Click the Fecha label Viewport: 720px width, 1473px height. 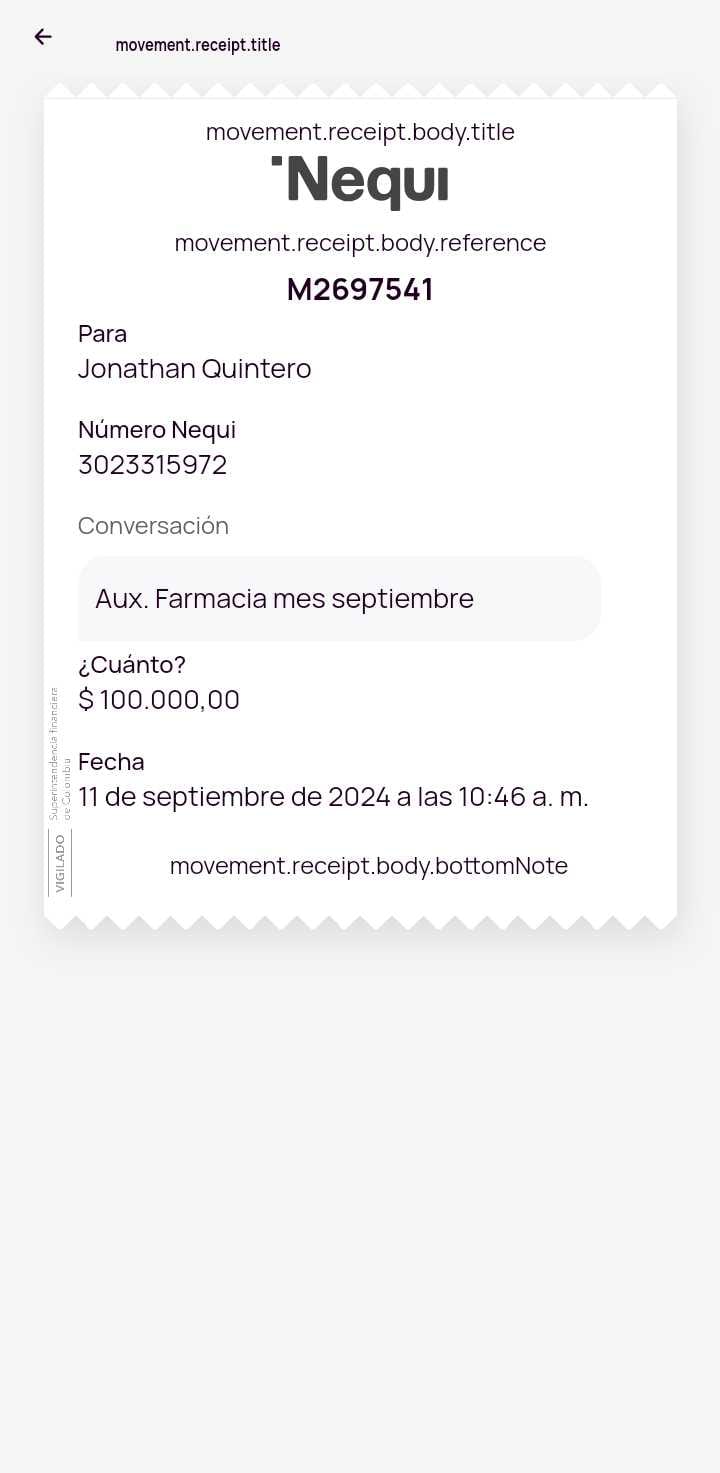(x=111, y=762)
